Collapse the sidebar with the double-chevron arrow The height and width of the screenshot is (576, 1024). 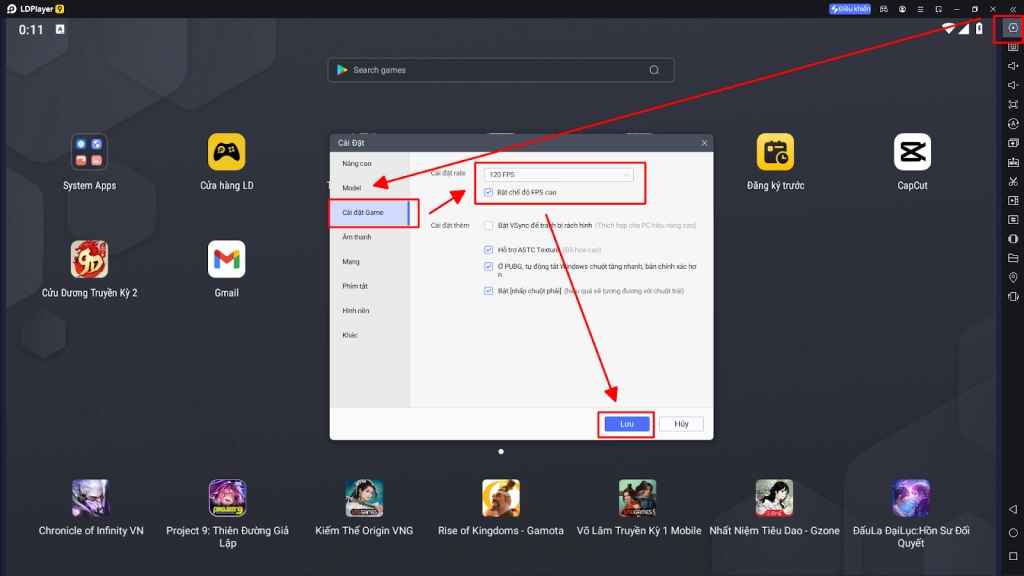point(1012,9)
